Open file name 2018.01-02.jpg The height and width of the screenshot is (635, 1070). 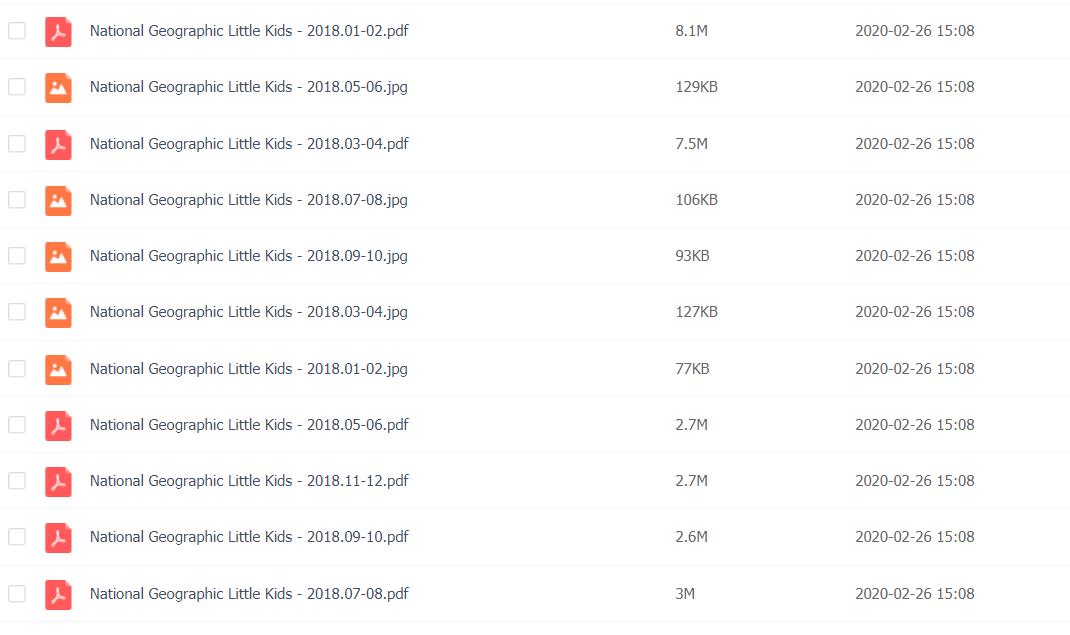248,369
